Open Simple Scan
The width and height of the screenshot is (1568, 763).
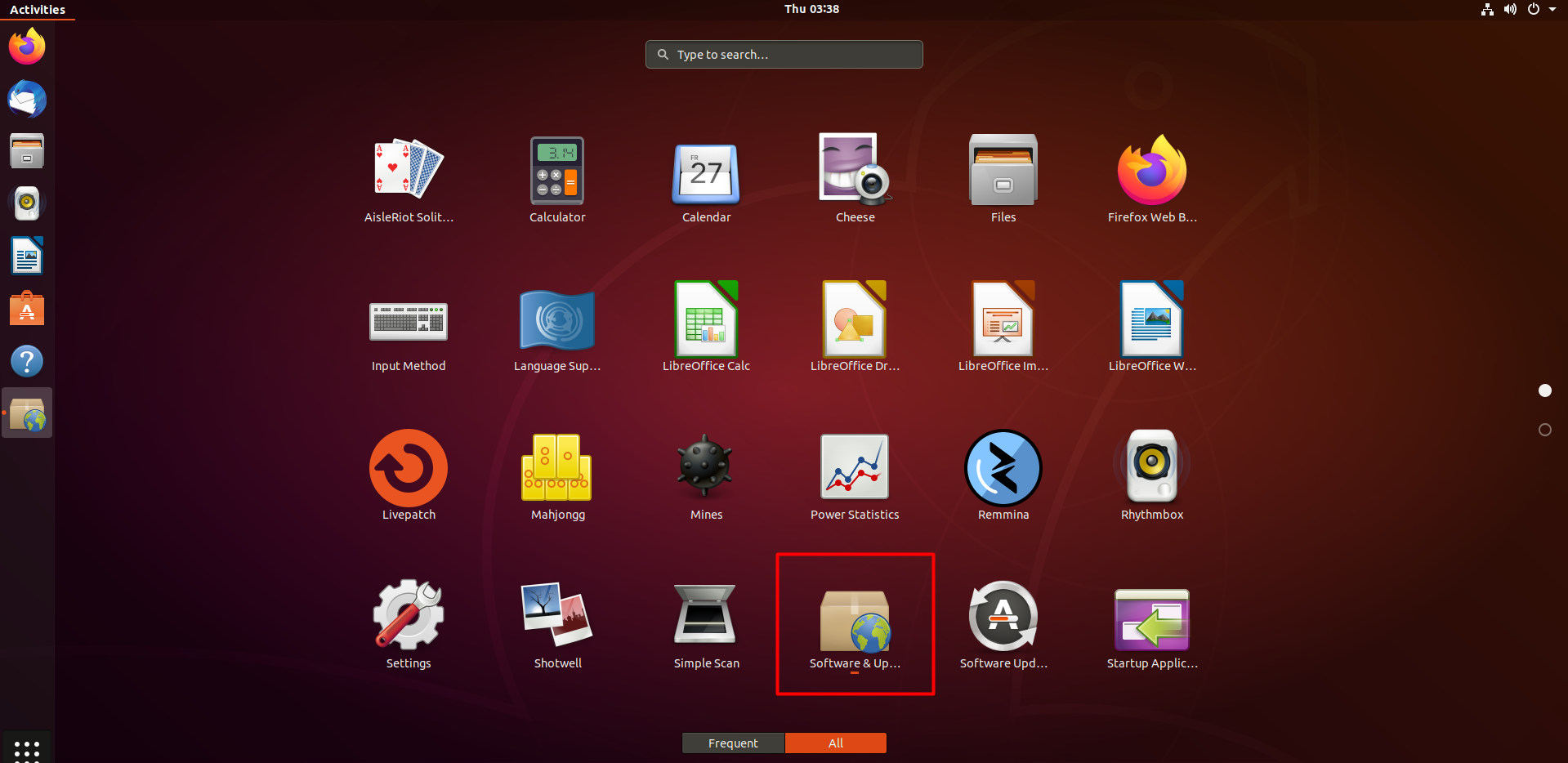click(706, 625)
